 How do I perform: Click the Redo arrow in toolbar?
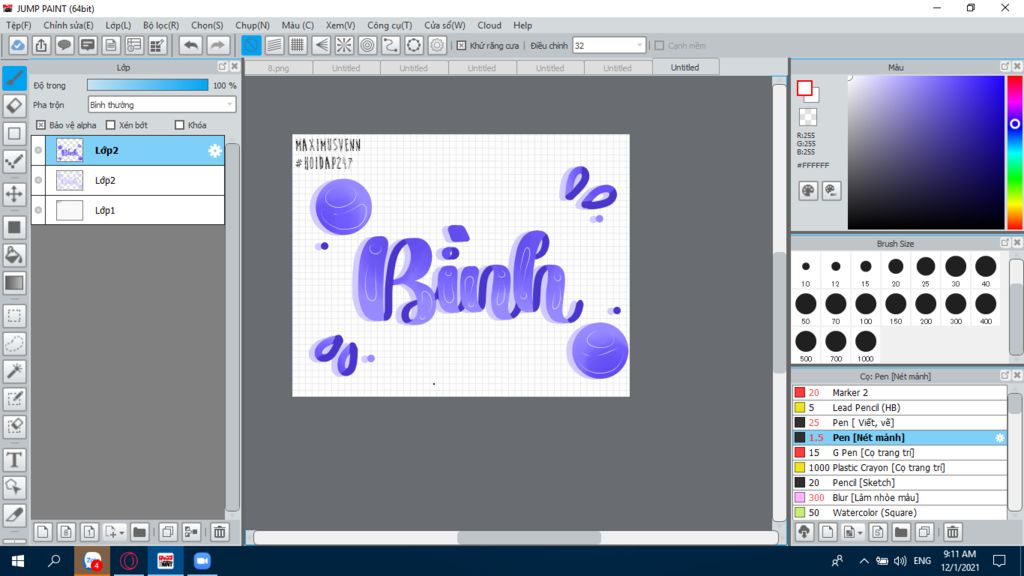tap(217, 45)
